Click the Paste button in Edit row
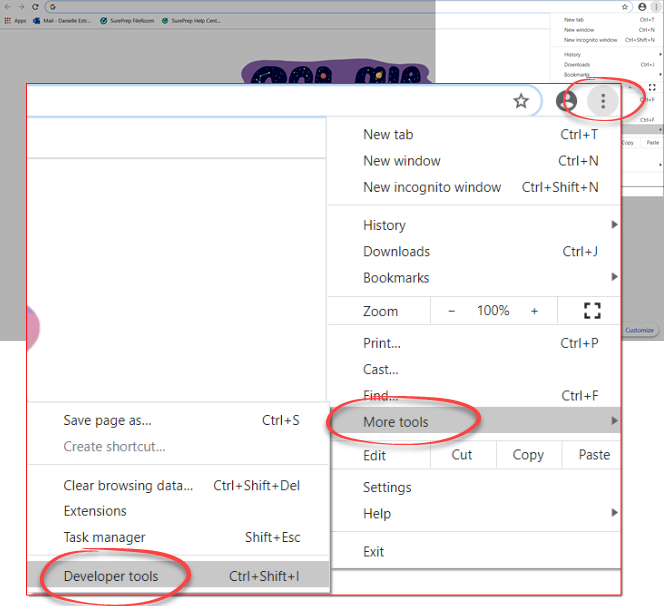Viewport: 664px width, 606px height. (x=594, y=454)
